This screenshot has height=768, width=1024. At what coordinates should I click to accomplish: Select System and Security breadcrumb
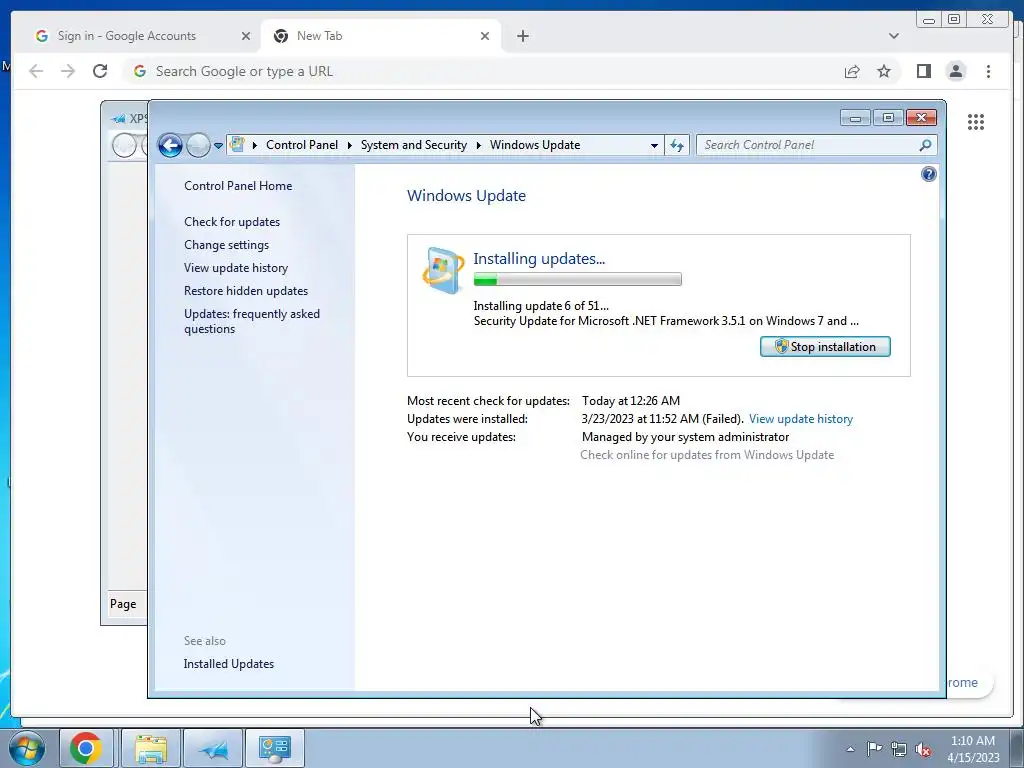pyautogui.click(x=413, y=145)
